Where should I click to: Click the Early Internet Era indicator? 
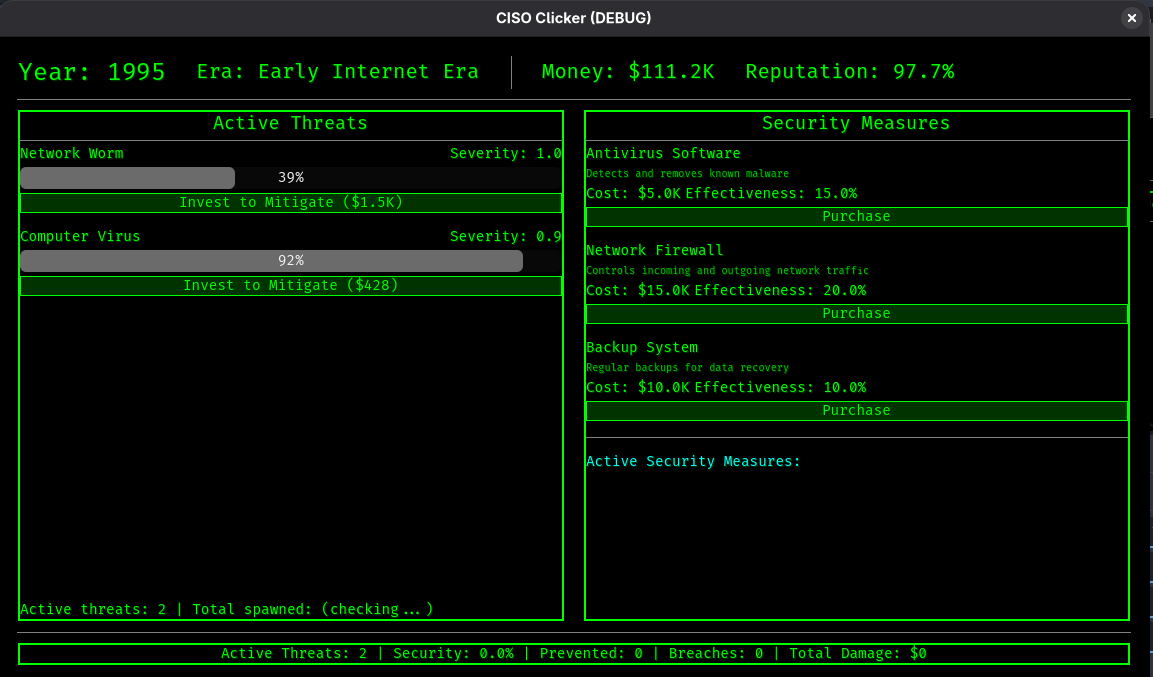pos(337,72)
